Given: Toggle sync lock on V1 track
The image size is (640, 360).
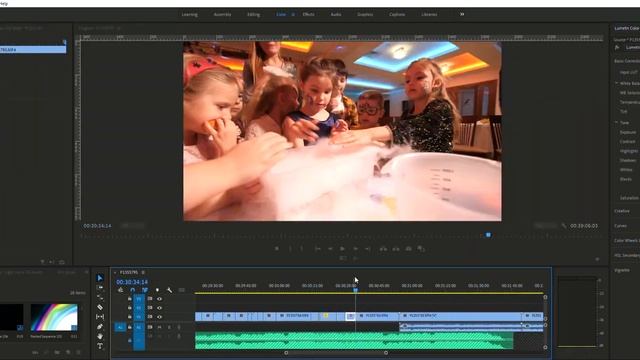Looking at the screenshot, I should [150, 317].
